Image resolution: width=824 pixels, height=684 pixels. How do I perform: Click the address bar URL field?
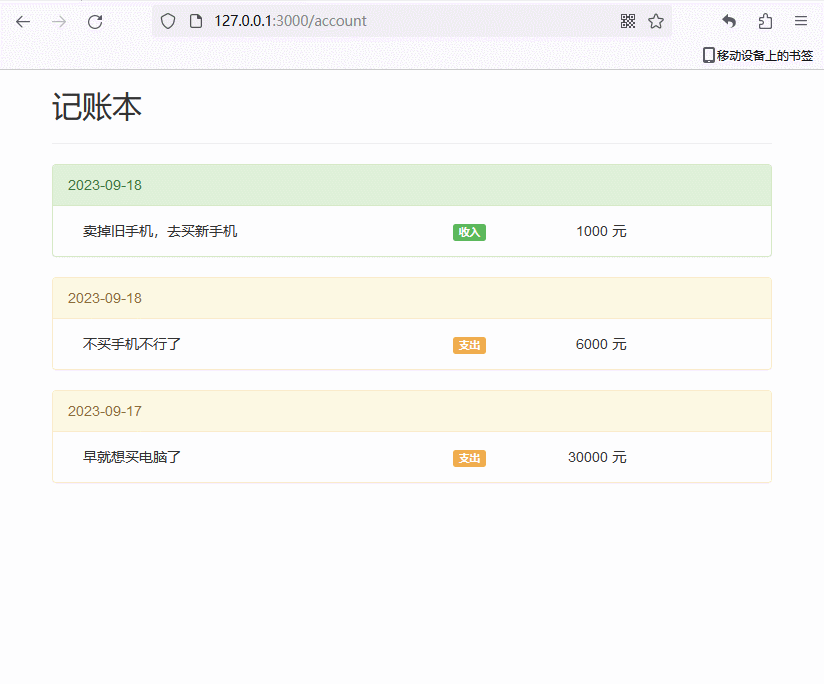click(x=400, y=21)
